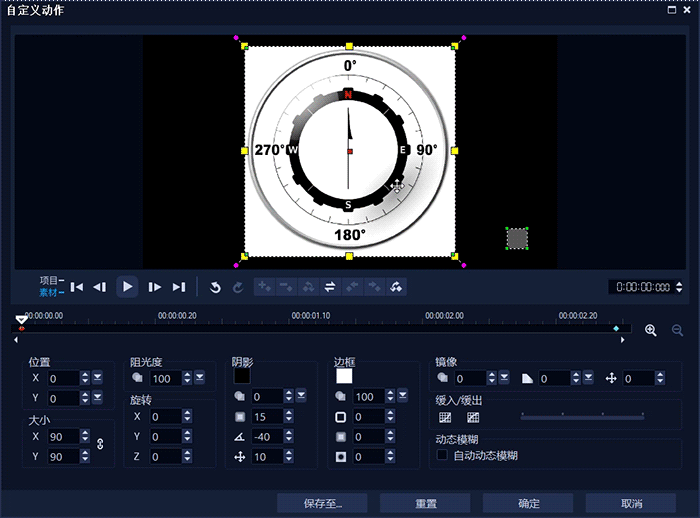
Task: Click the top-center yellow resize handle
Action: tap(349, 46)
